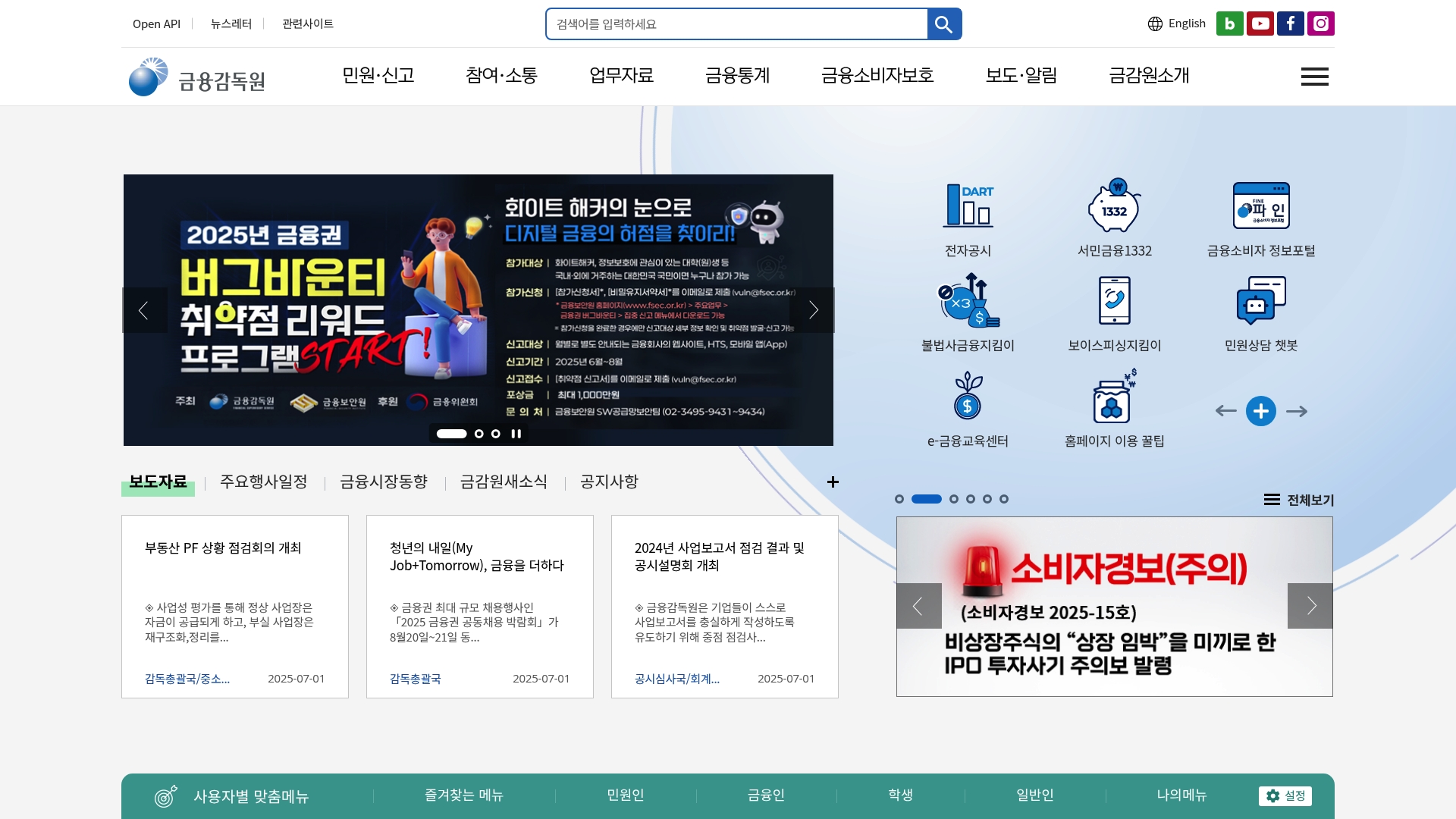Show previous main banner slide

(x=144, y=310)
